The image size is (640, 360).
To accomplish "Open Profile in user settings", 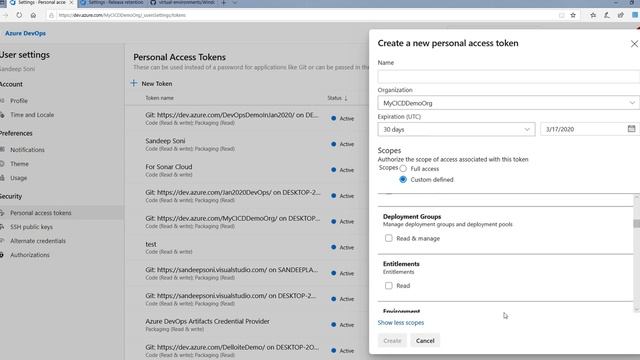I will pyautogui.click(x=19, y=100).
